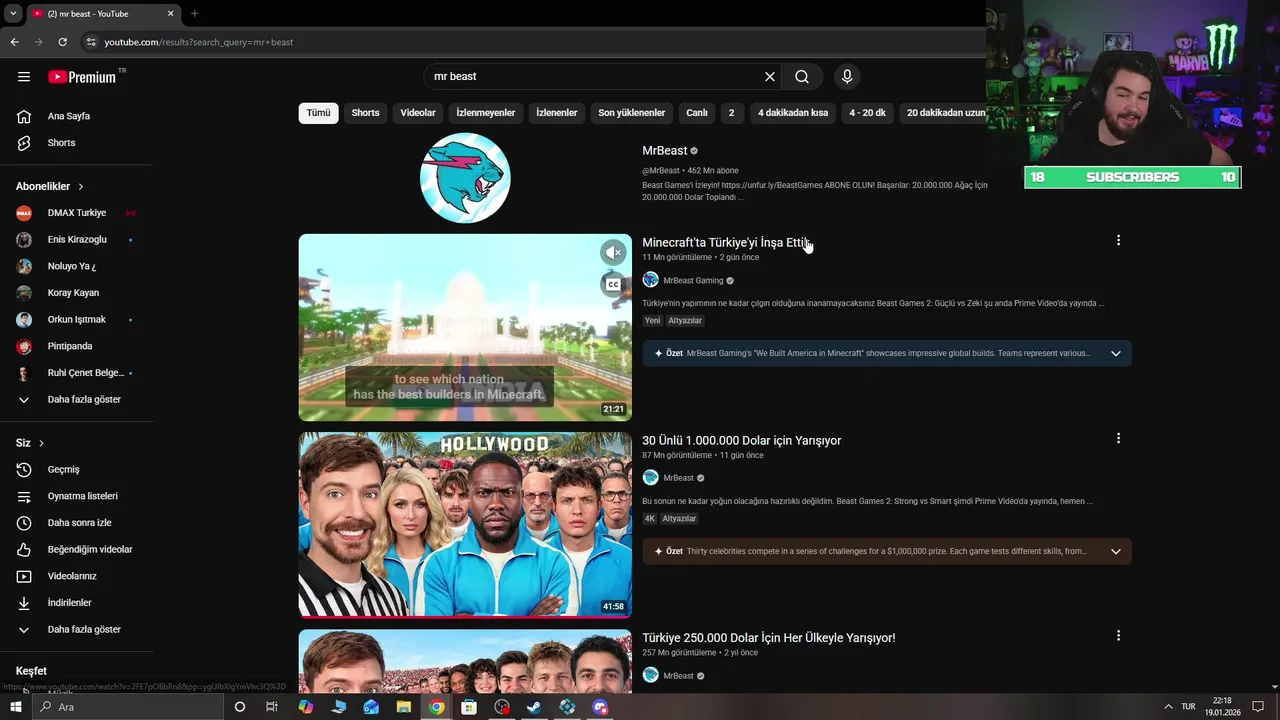Open Minecraft'ta Türkiye'yi İnşa Ettik video title

[725, 243]
